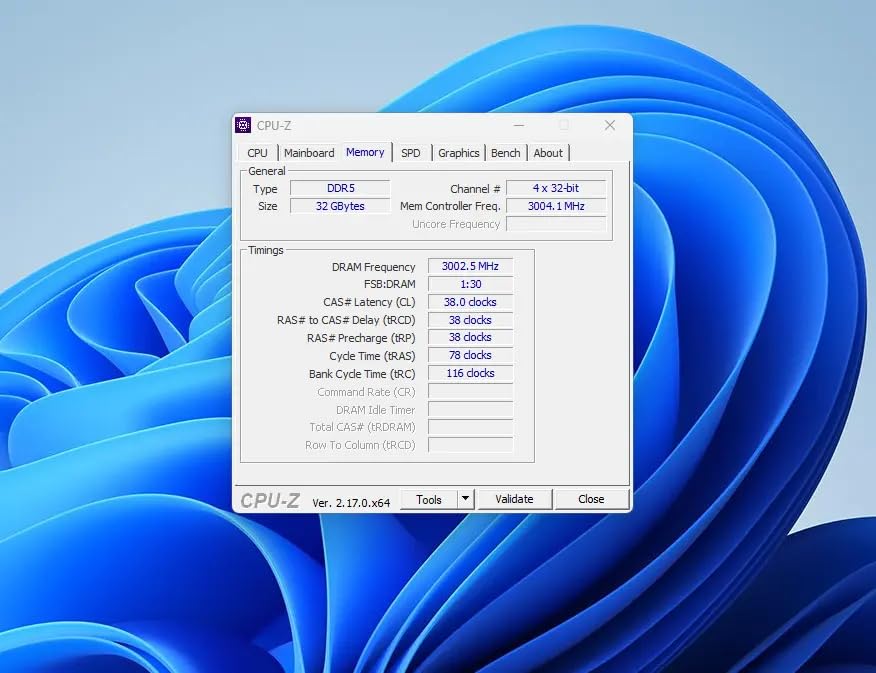The height and width of the screenshot is (673, 876).
Task: Click Cycle Time tRAS value 78 clocks
Action: [x=470, y=355]
